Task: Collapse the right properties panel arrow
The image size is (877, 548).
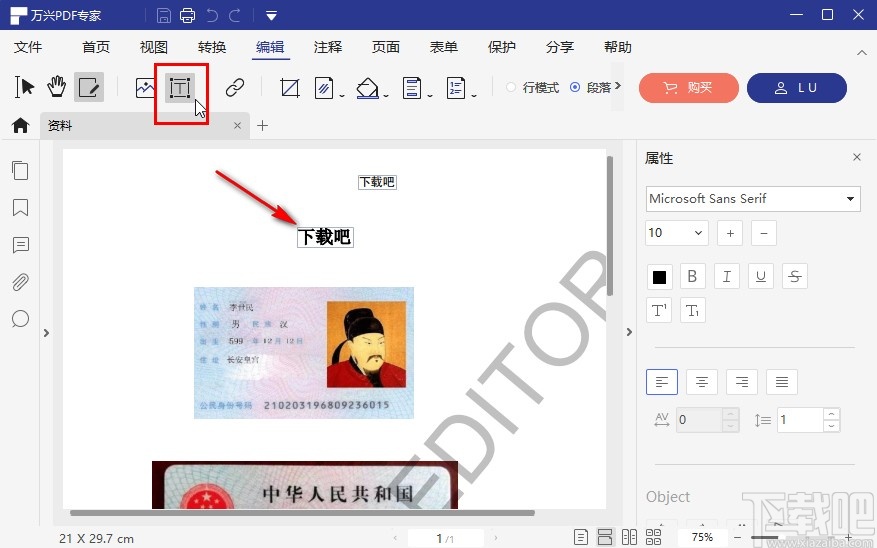Action: [629, 332]
